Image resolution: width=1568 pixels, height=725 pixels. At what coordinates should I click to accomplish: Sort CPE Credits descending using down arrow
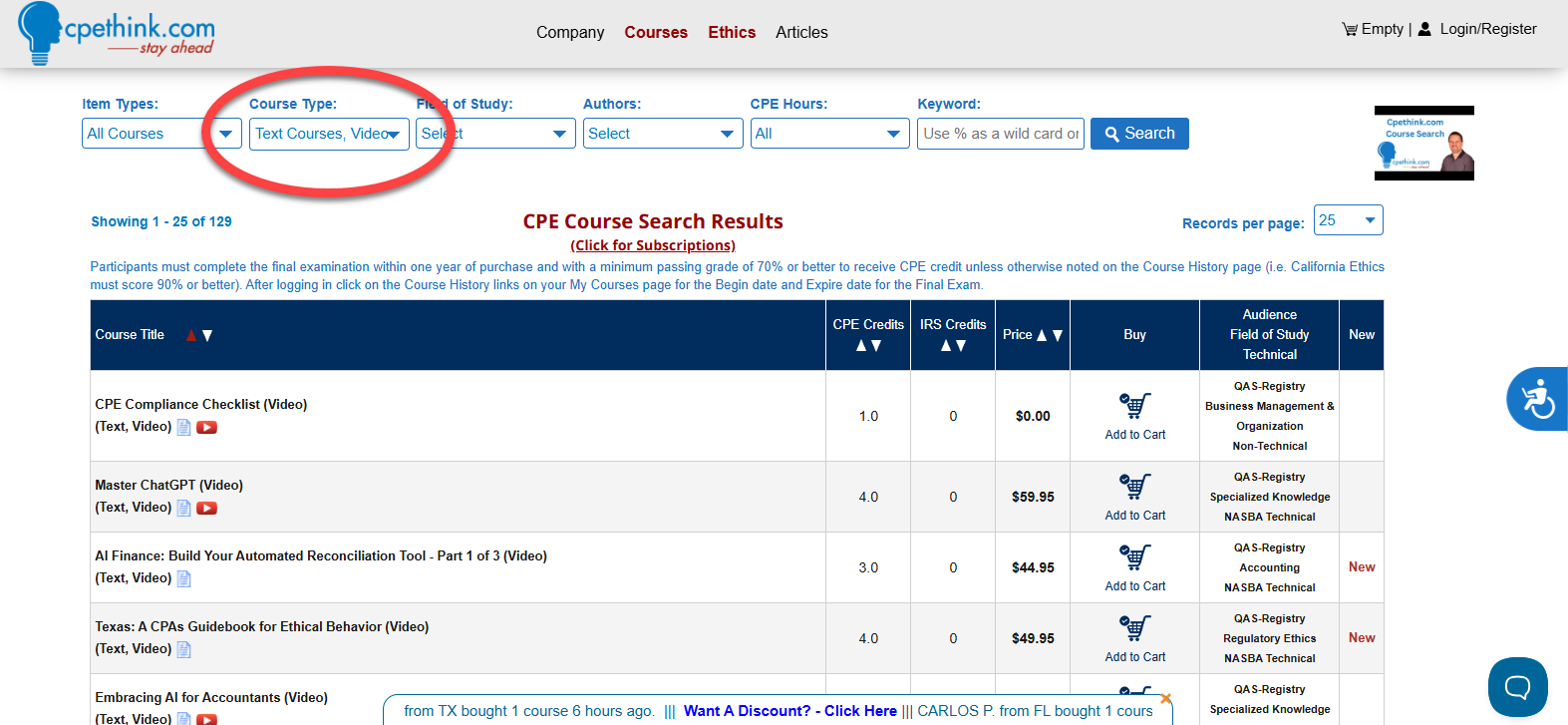[876, 345]
